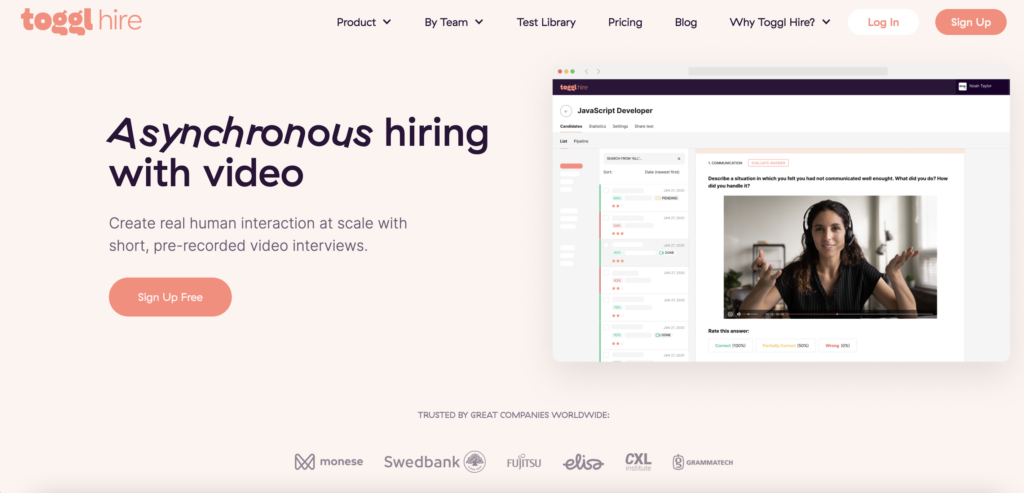Rate the answer as Wrong (0%)
The width and height of the screenshot is (1024, 493).
pyautogui.click(x=837, y=345)
